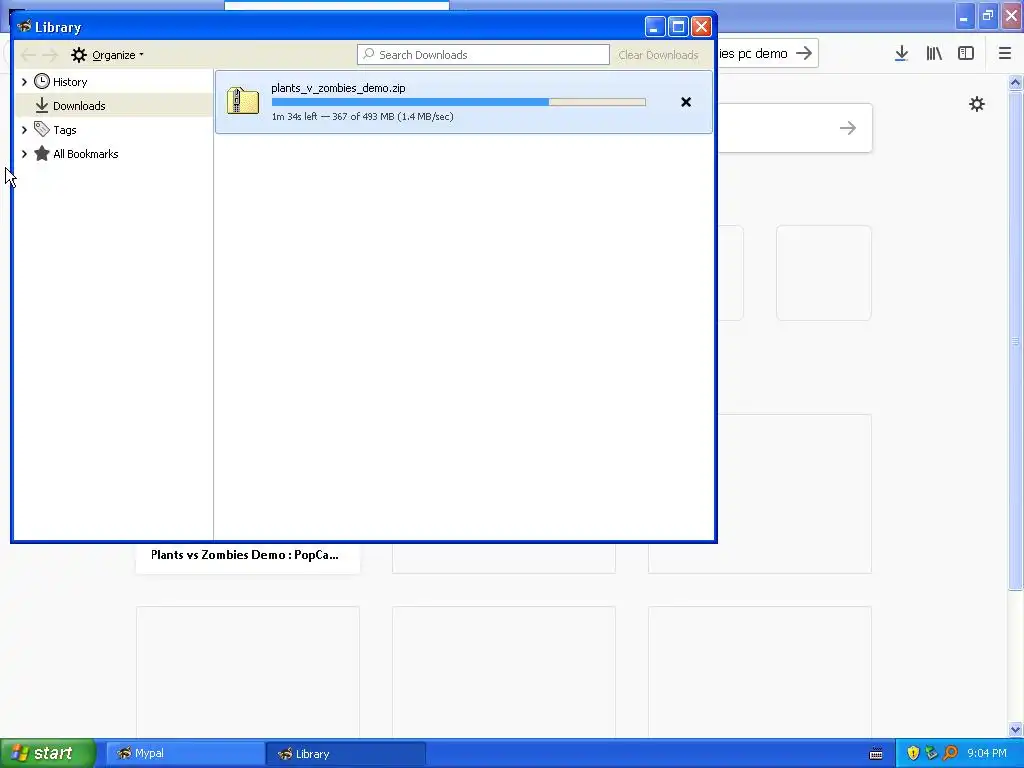Select Tags in Library sidebar
Screen dimensions: 1024x768
(65, 130)
